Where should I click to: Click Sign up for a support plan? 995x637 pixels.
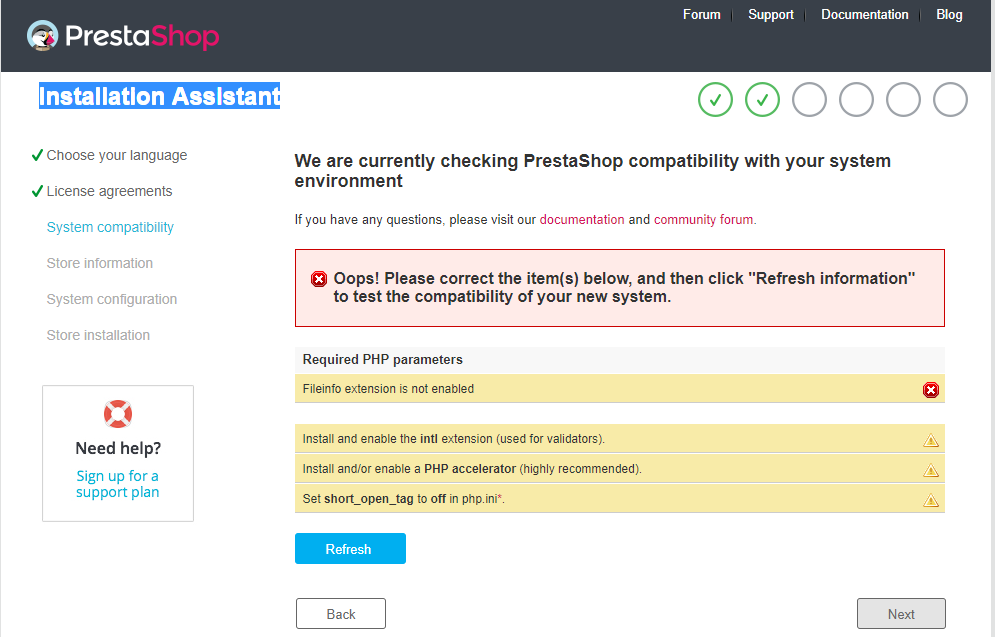118,484
